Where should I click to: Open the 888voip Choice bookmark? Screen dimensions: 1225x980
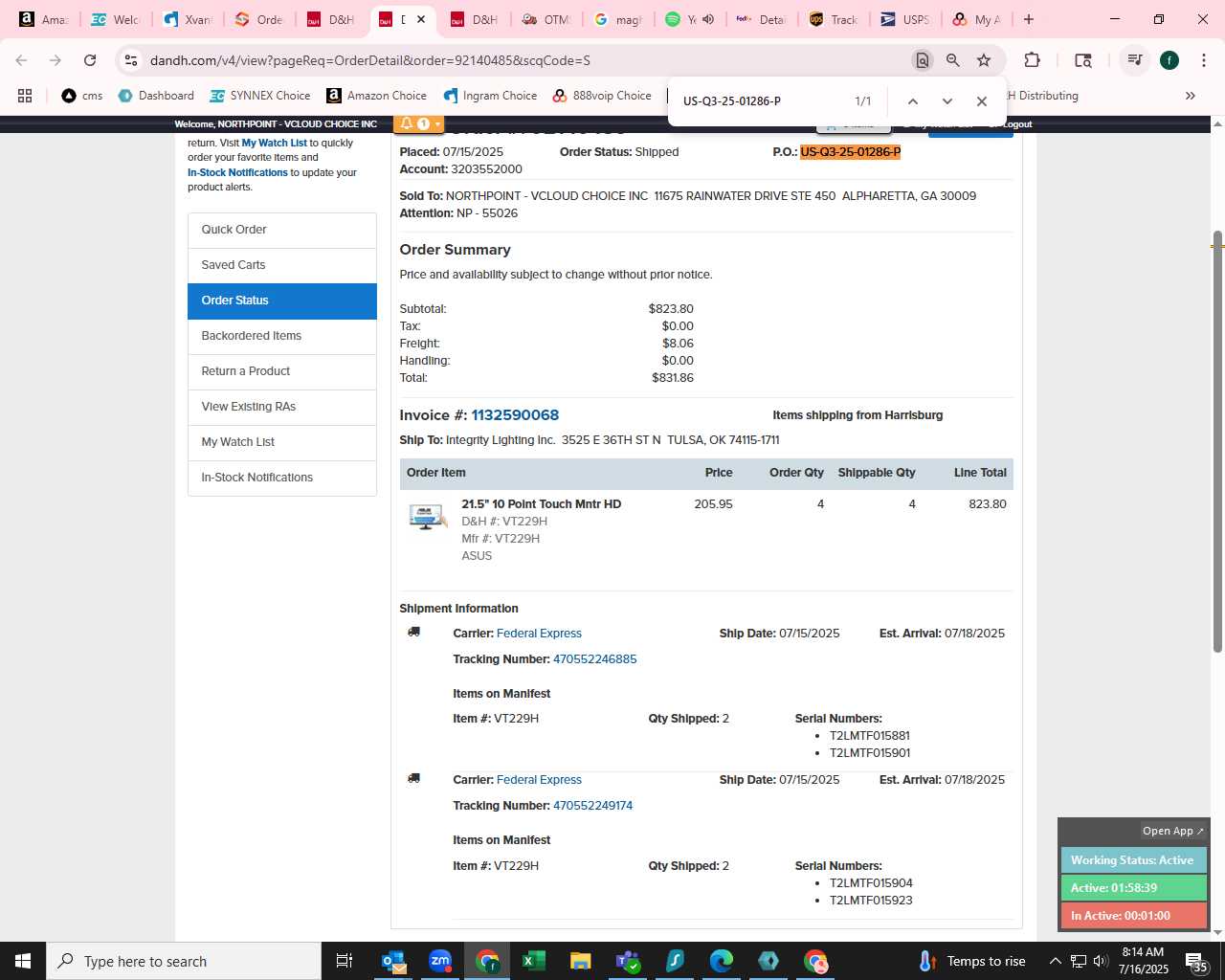click(x=602, y=96)
